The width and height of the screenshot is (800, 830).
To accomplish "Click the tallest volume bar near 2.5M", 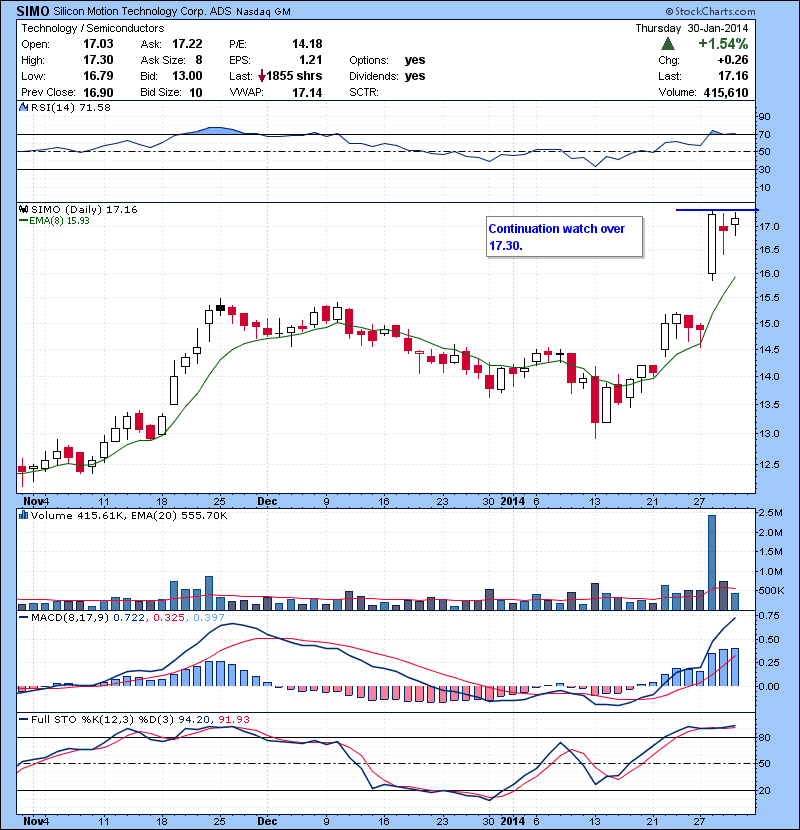I will click(x=712, y=562).
